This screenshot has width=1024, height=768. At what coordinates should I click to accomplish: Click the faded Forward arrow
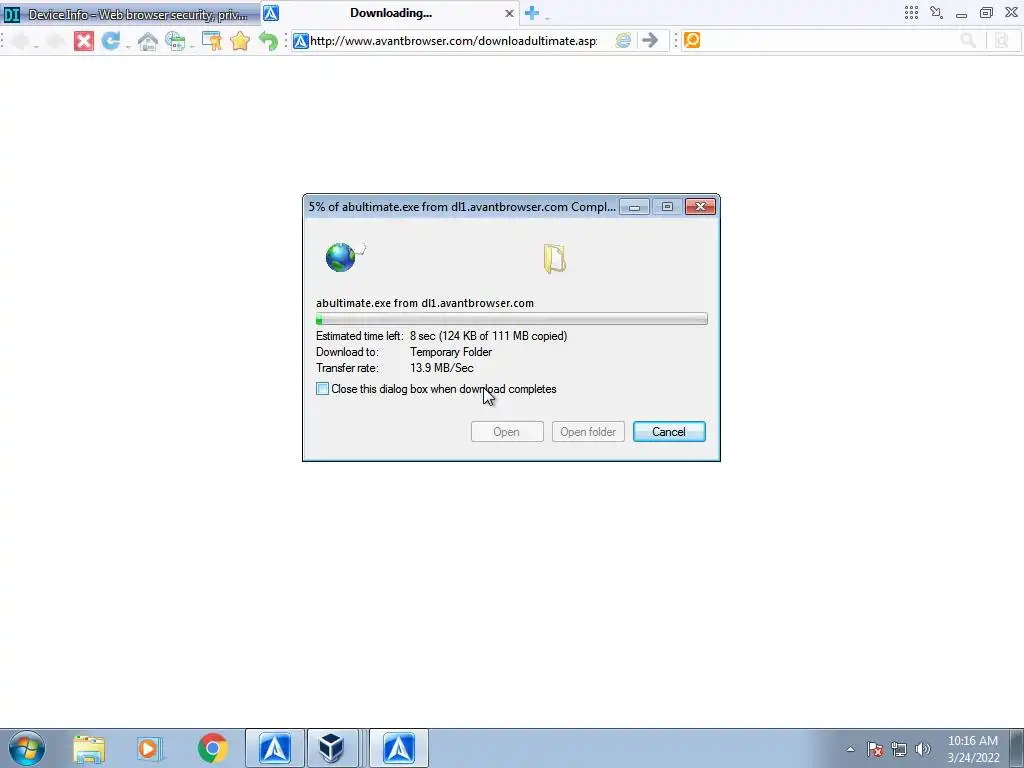point(55,41)
